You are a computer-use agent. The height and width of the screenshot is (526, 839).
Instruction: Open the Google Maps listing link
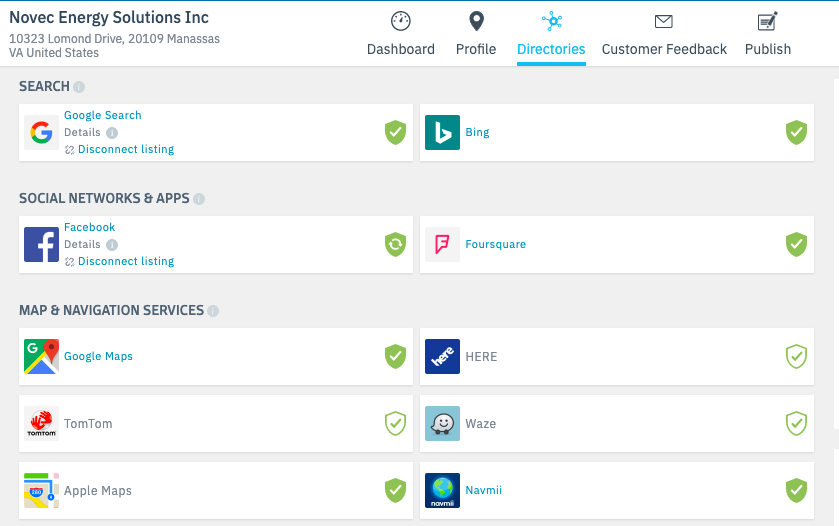pyautogui.click(x=98, y=357)
